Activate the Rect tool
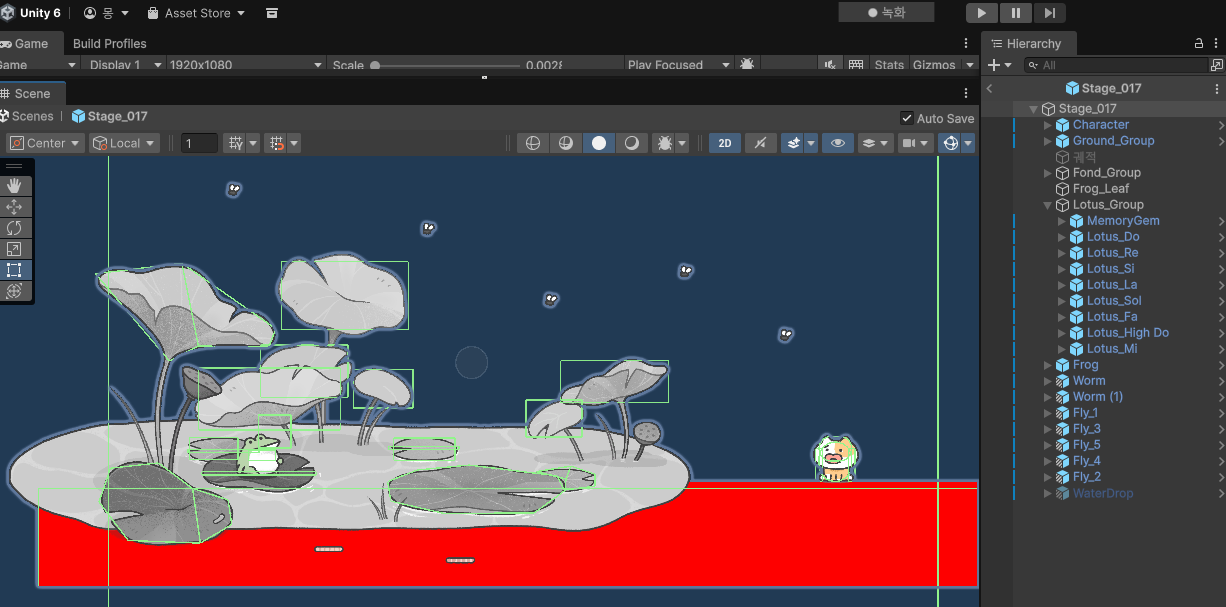 [14, 270]
